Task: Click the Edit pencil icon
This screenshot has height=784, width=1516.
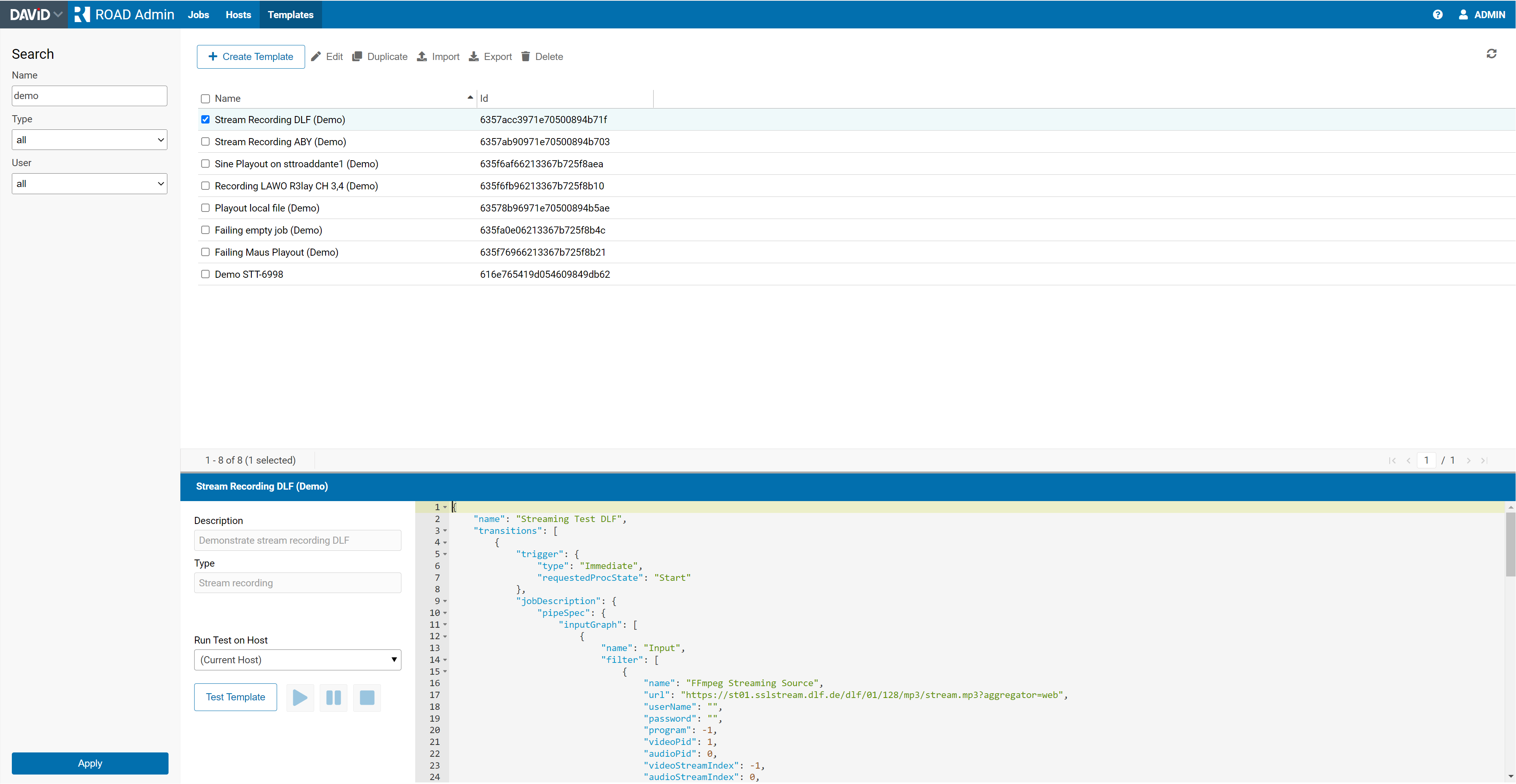Action: tap(316, 56)
